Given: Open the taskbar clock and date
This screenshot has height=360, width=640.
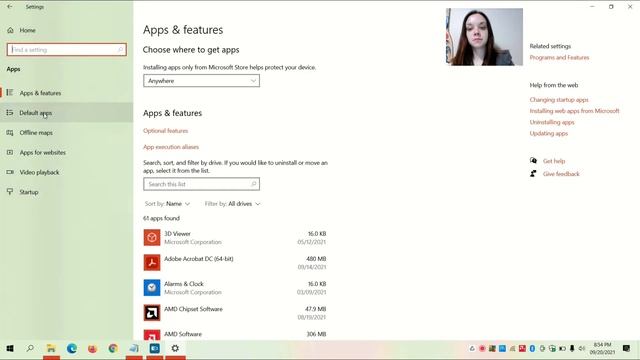Looking at the screenshot, I should [x=602, y=348].
